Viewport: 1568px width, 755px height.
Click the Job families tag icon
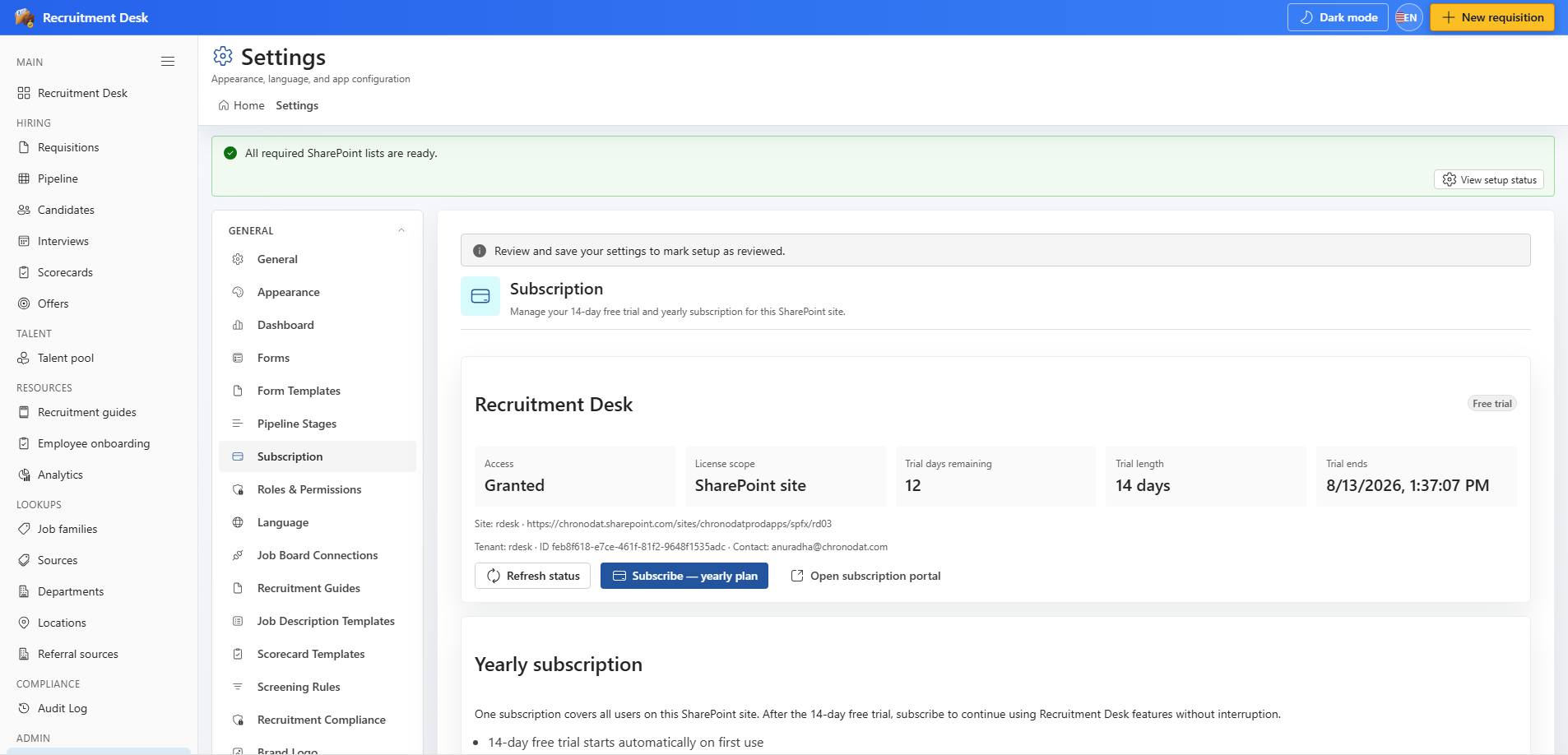pyautogui.click(x=24, y=529)
